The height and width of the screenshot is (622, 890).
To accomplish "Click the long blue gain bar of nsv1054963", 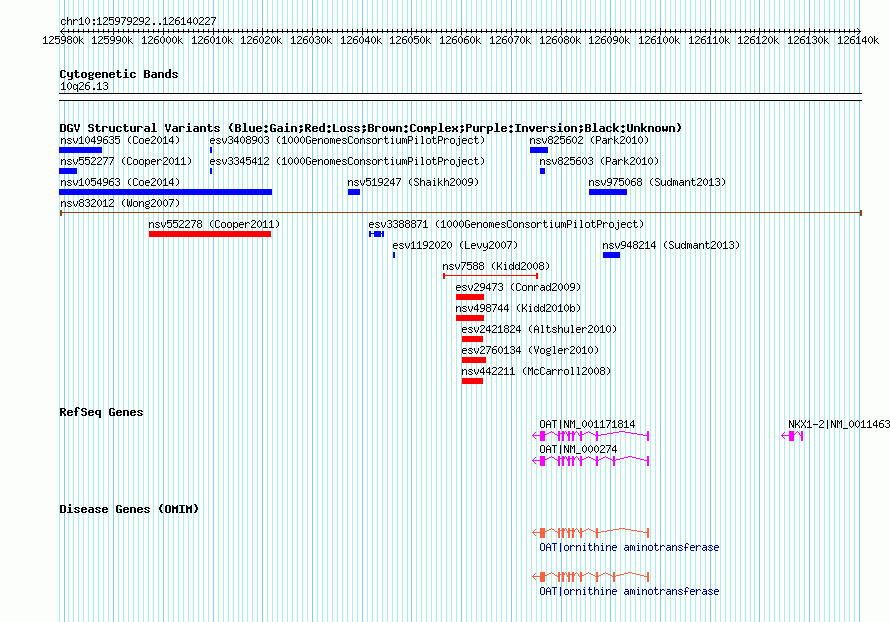I will point(166,192).
